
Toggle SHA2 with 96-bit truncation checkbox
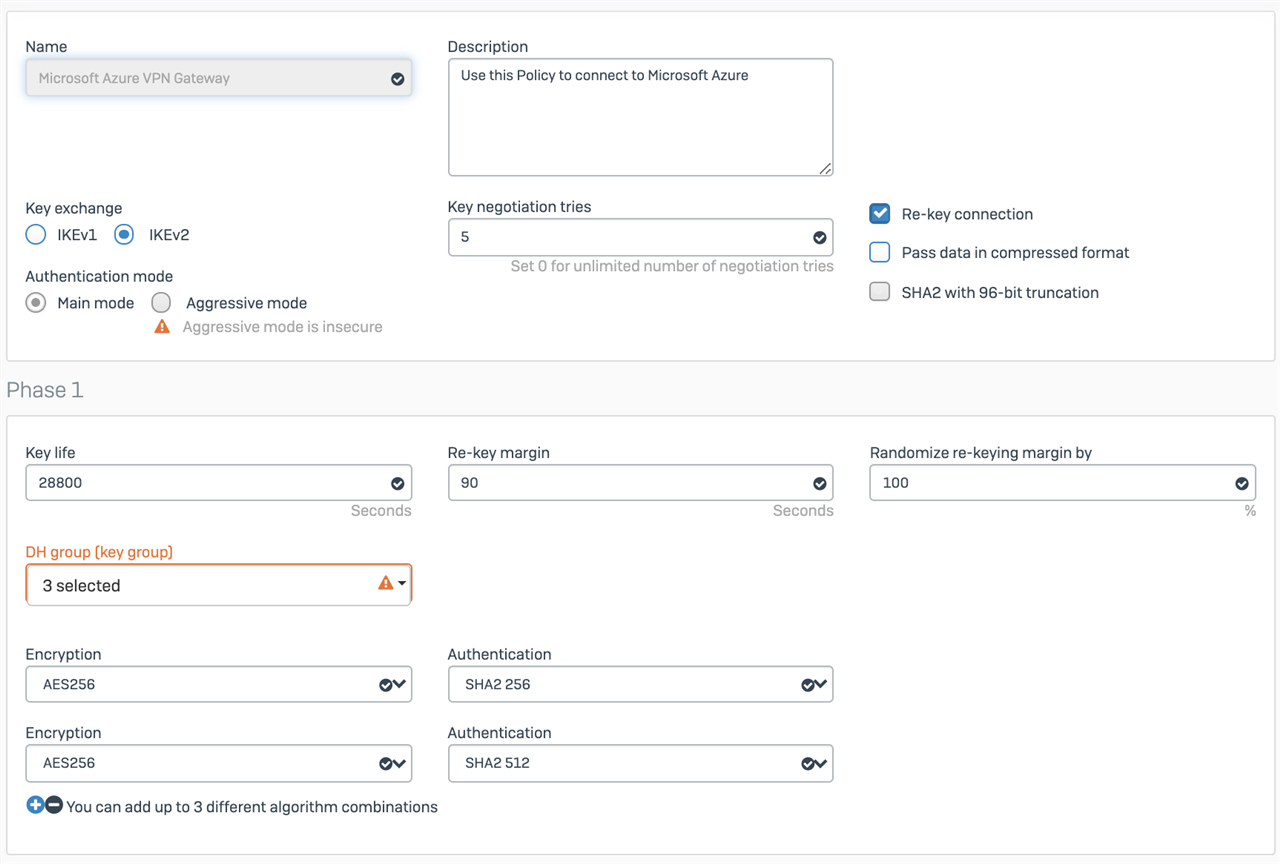click(x=880, y=292)
